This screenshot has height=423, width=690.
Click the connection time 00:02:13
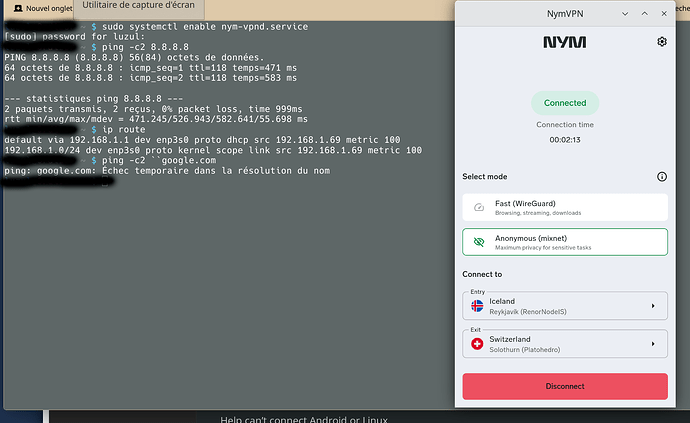pyautogui.click(x=565, y=140)
